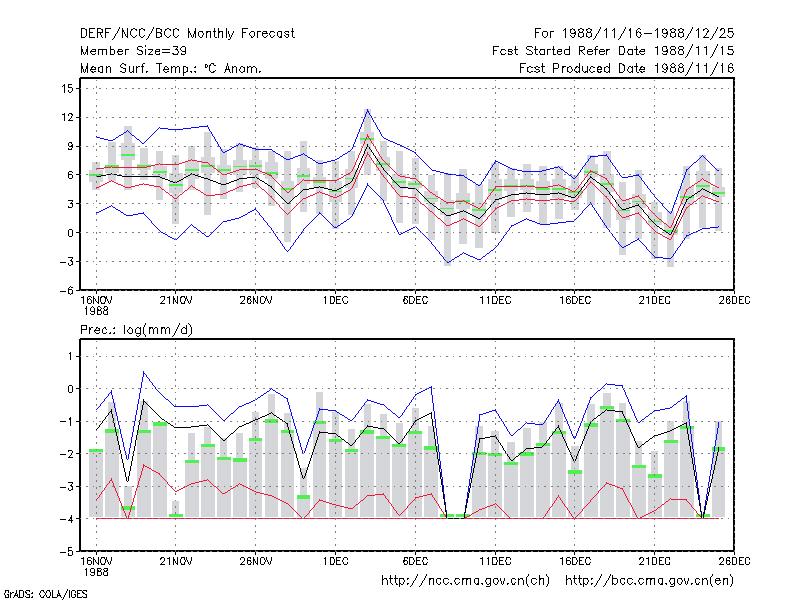The image size is (800, 600).
Task: Click the forecast period 1988/11/16-1988/12/25 header
Action: (634, 34)
